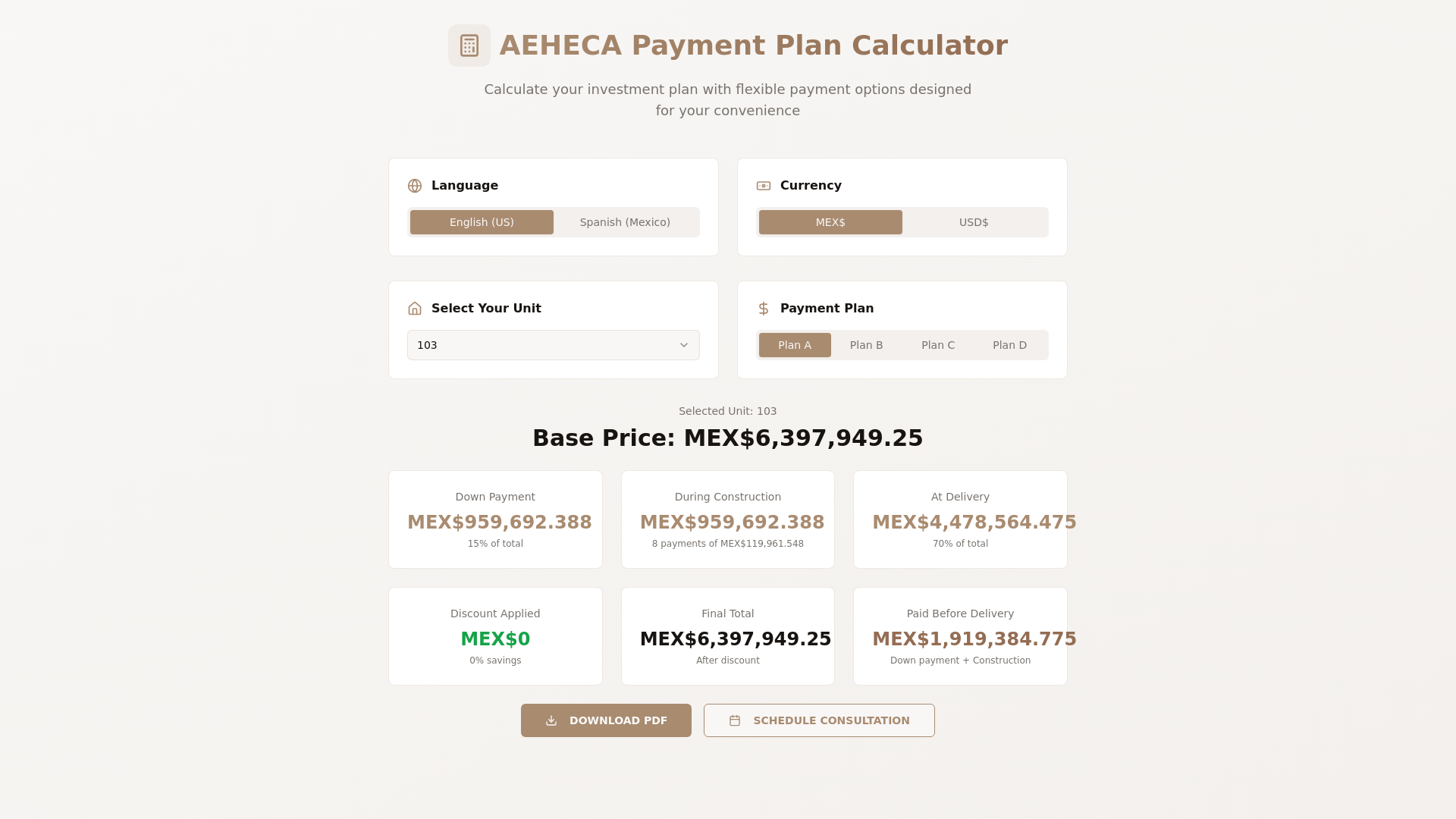The width and height of the screenshot is (1456, 819).
Task: Click the download arrow icon in Download PDF
Action: (x=551, y=720)
